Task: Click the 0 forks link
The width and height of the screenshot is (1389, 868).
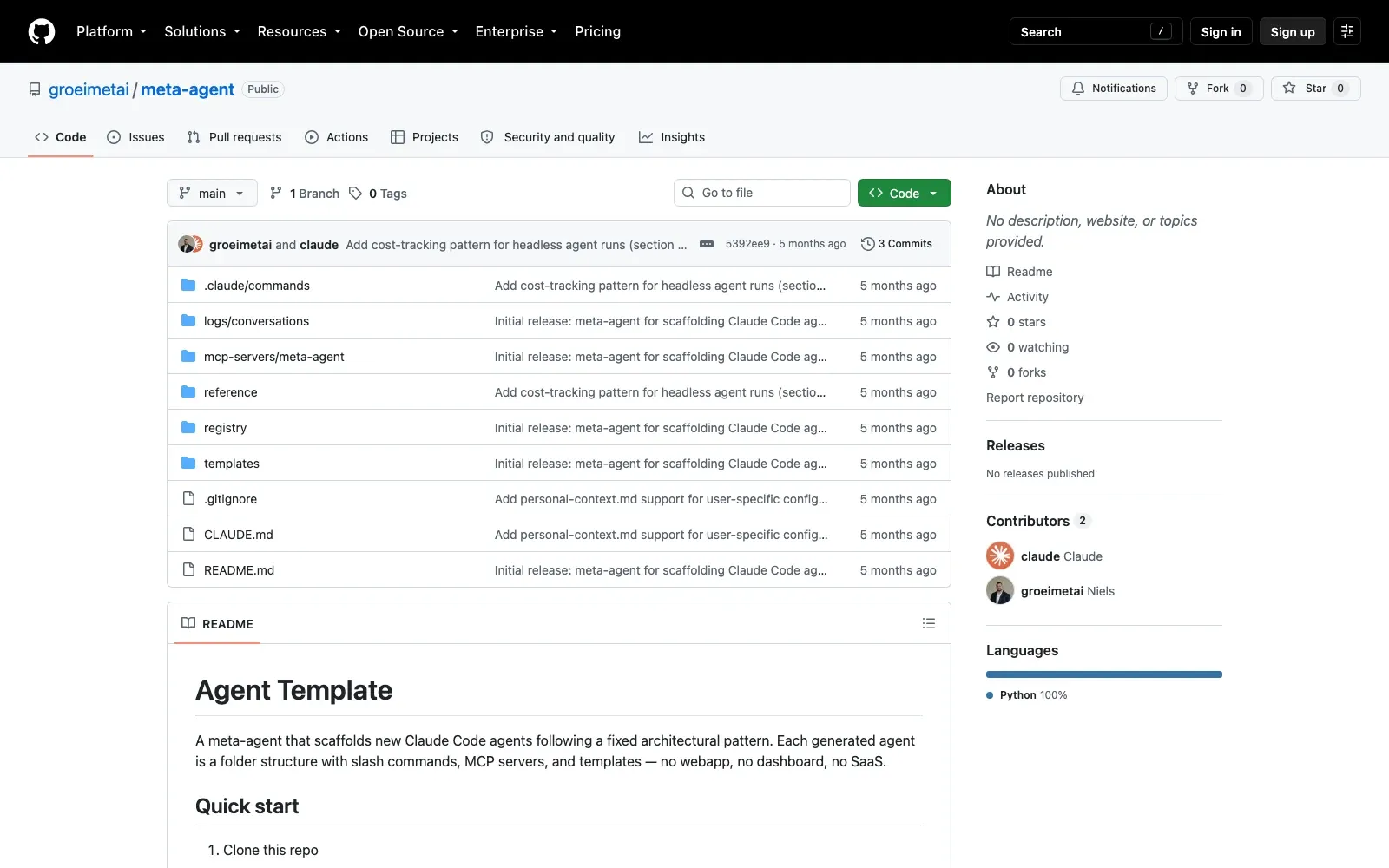Action: click(x=1017, y=372)
